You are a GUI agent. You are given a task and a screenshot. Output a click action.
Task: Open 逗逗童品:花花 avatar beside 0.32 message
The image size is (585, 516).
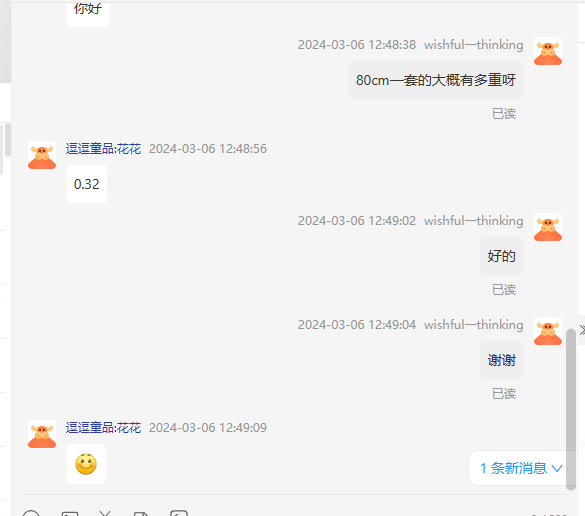(42, 155)
